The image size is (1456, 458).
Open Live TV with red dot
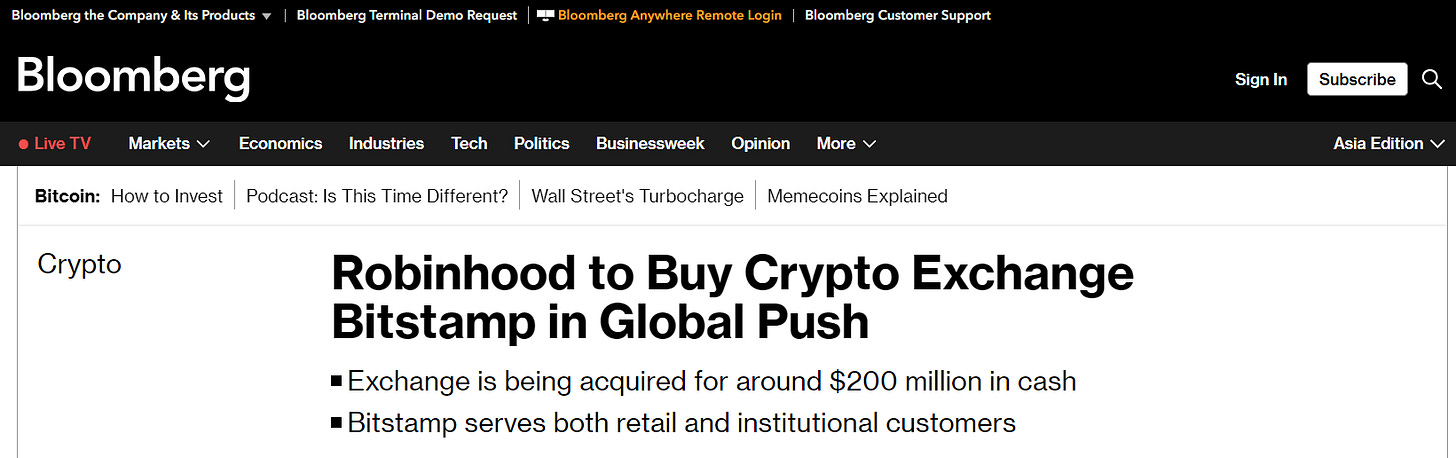tap(55, 144)
